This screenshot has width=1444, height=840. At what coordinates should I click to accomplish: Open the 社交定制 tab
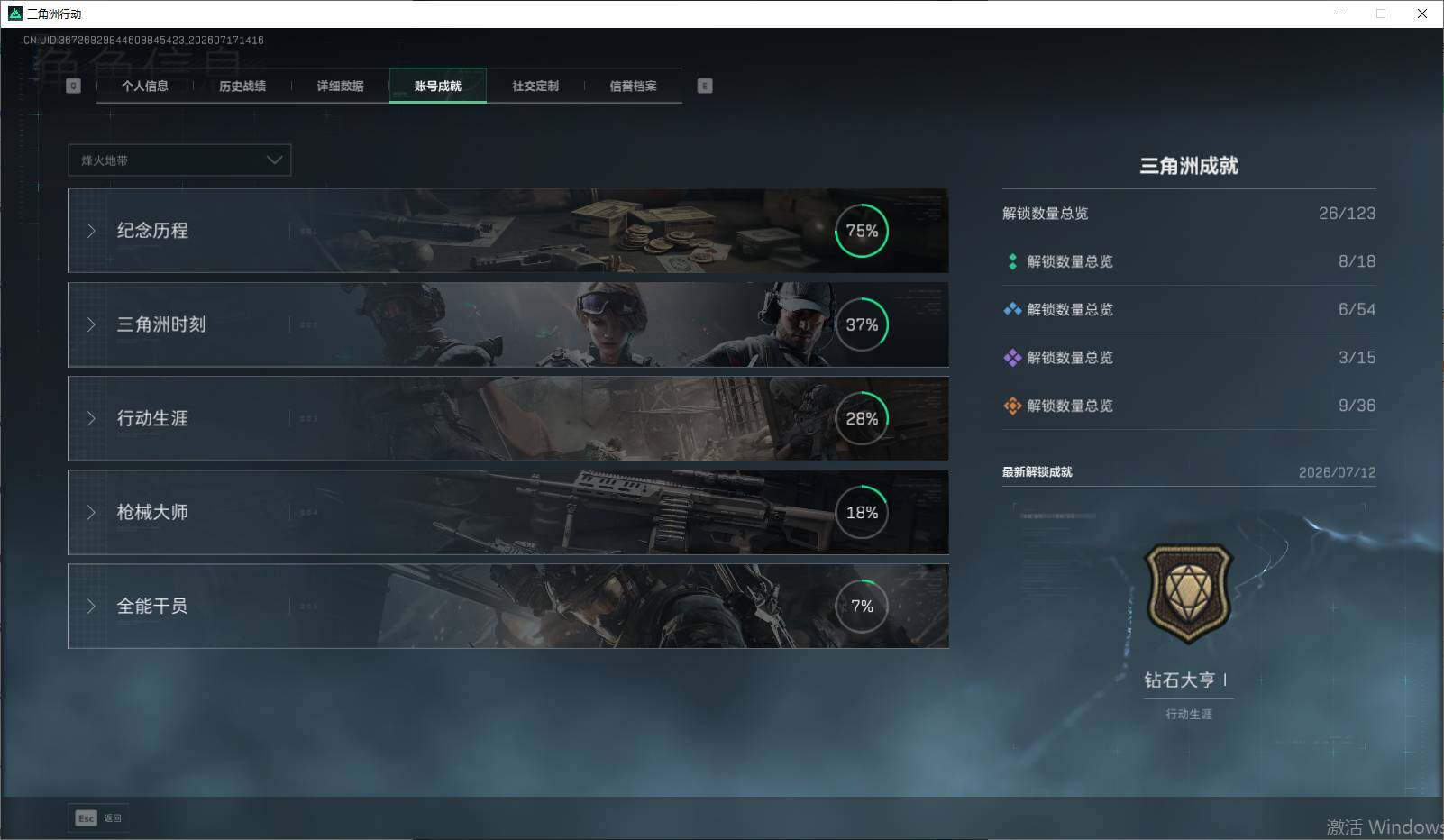click(535, 86)
